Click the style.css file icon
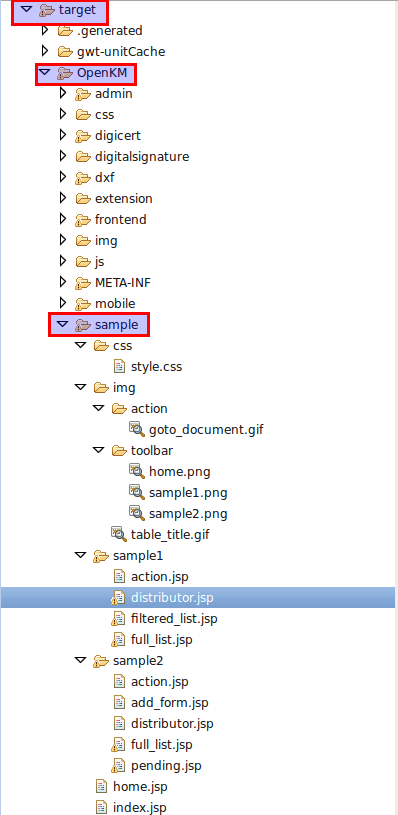The image size is (398, 815). pos(119,366)
